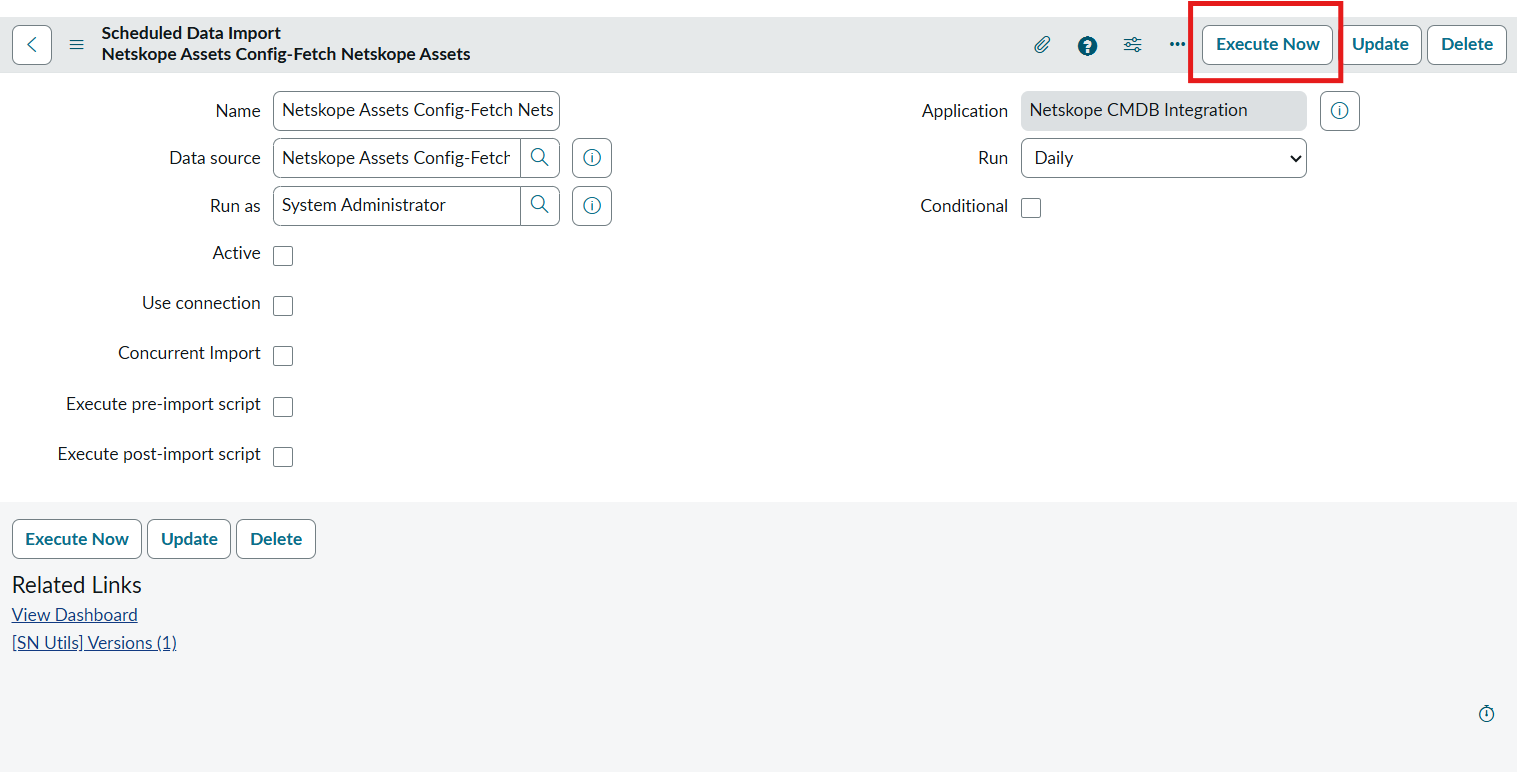1517x772 pixels.
Task: Click the Concurrent Import label
Action: (189, 353)
